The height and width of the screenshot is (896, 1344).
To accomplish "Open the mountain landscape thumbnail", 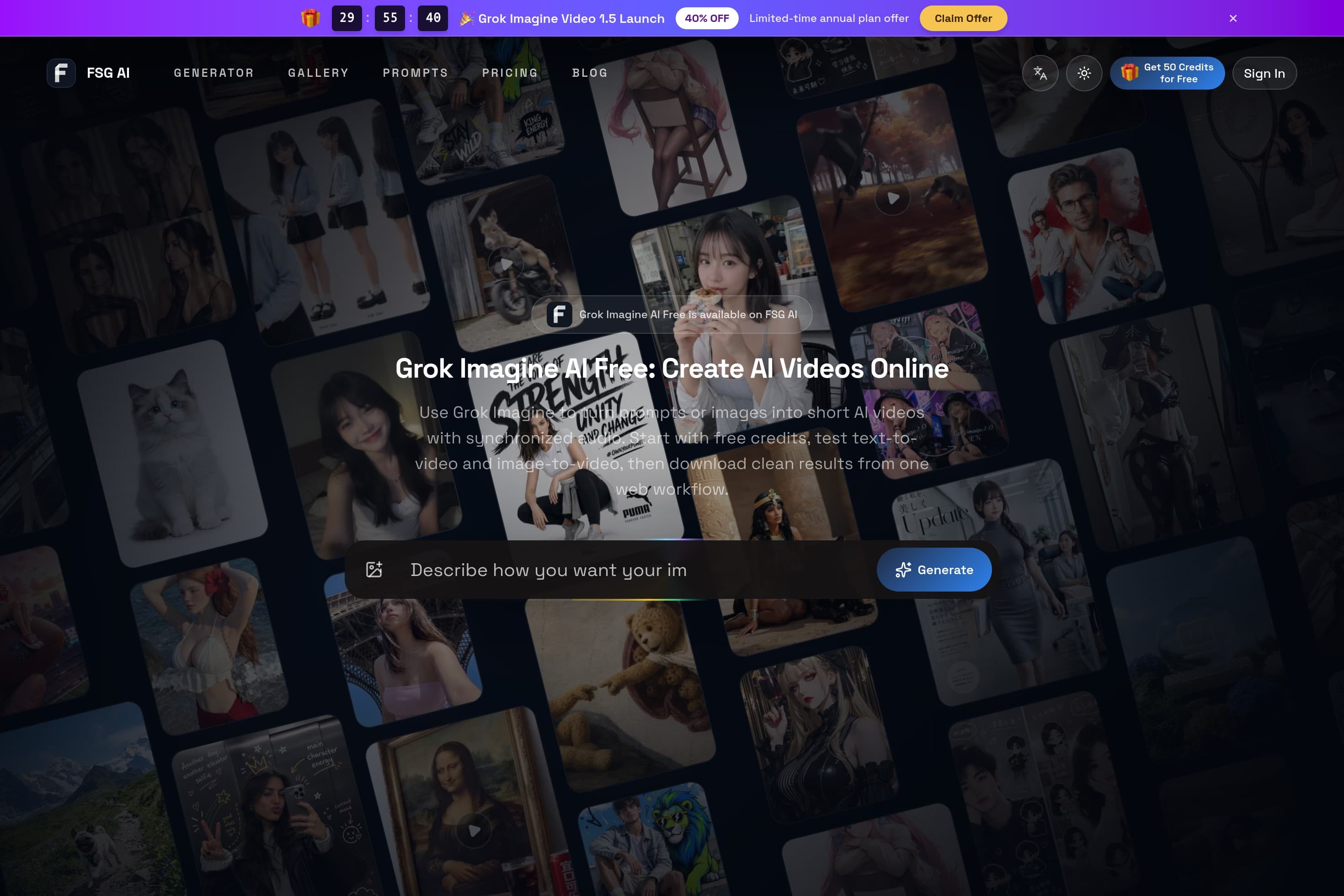I will tap(86, 800).
